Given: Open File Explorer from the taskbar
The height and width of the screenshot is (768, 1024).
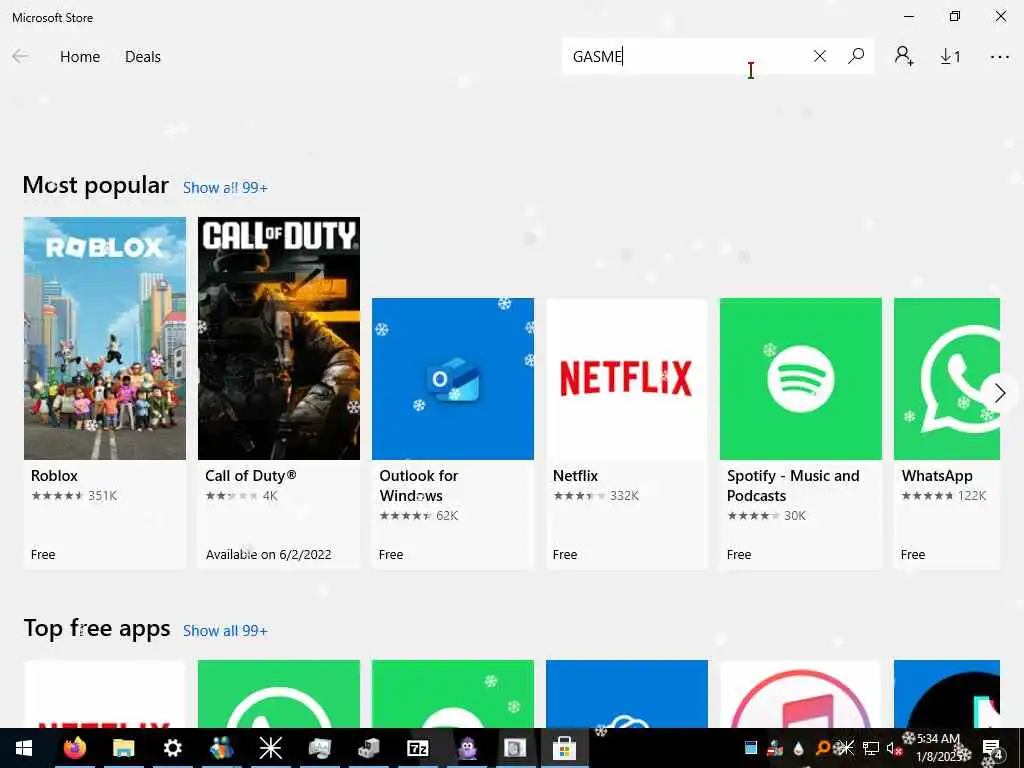Looking at the screenshot, I should pyautogui.click(x=123, y=748).
